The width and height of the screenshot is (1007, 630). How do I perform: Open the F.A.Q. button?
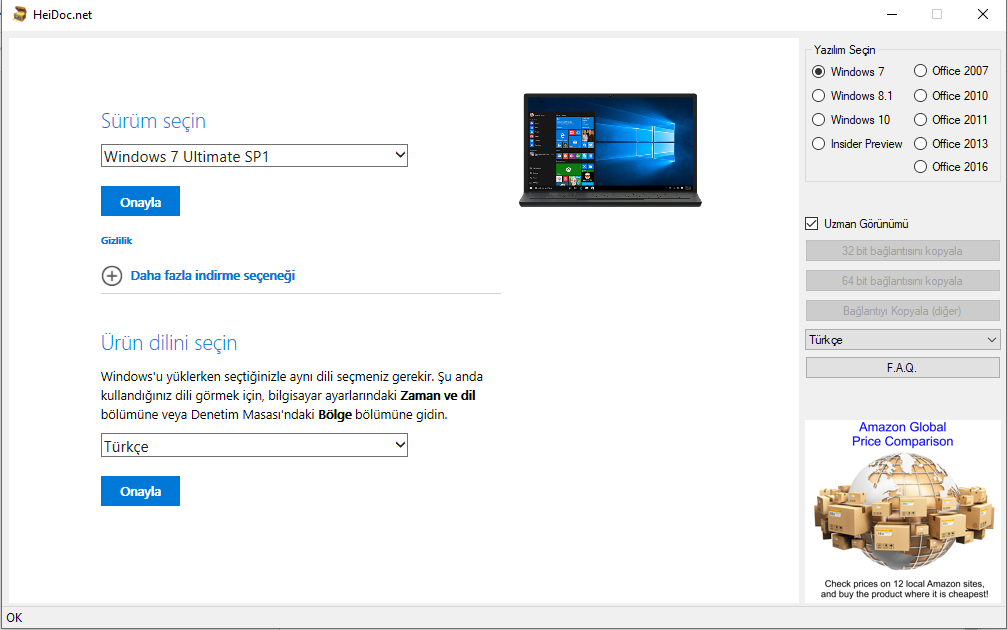[x=902, y=368]
